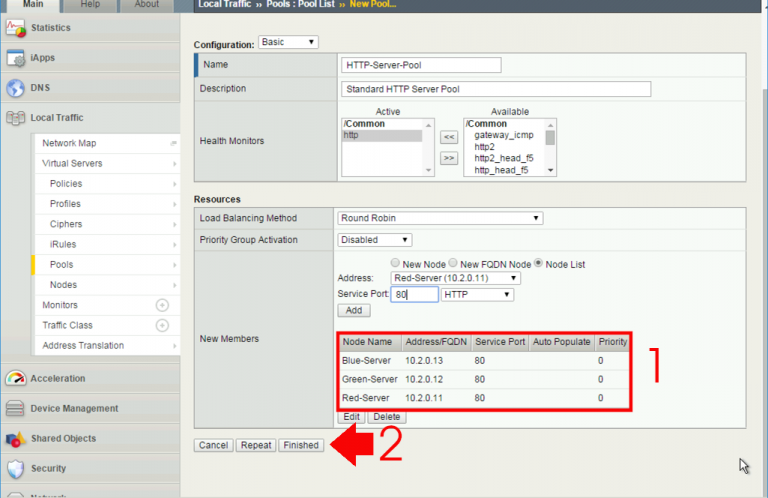Select the New Node radio button
The image size is (768, 498).
tap(395, 263)
